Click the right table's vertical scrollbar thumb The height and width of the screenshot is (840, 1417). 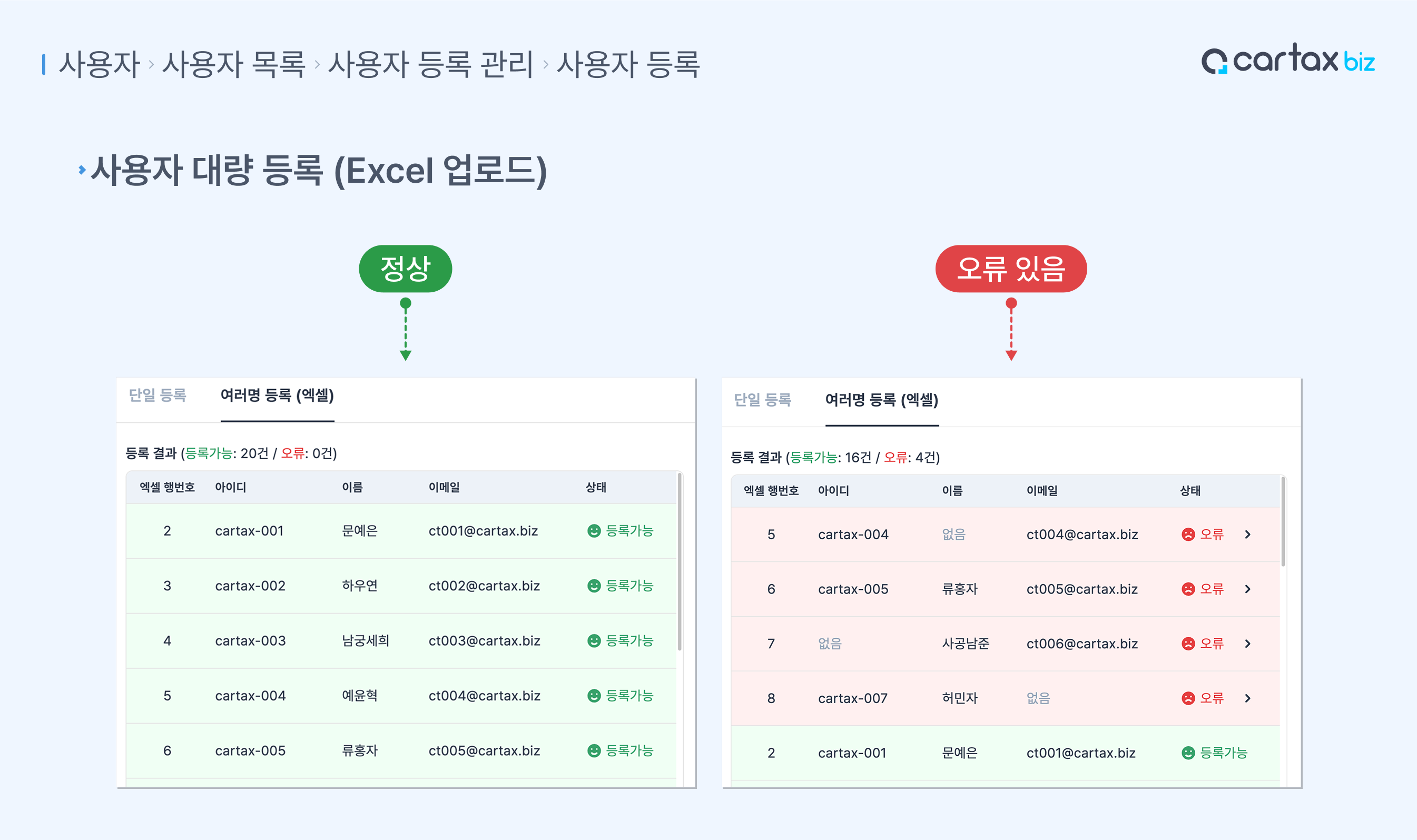tap(1283, 521)
